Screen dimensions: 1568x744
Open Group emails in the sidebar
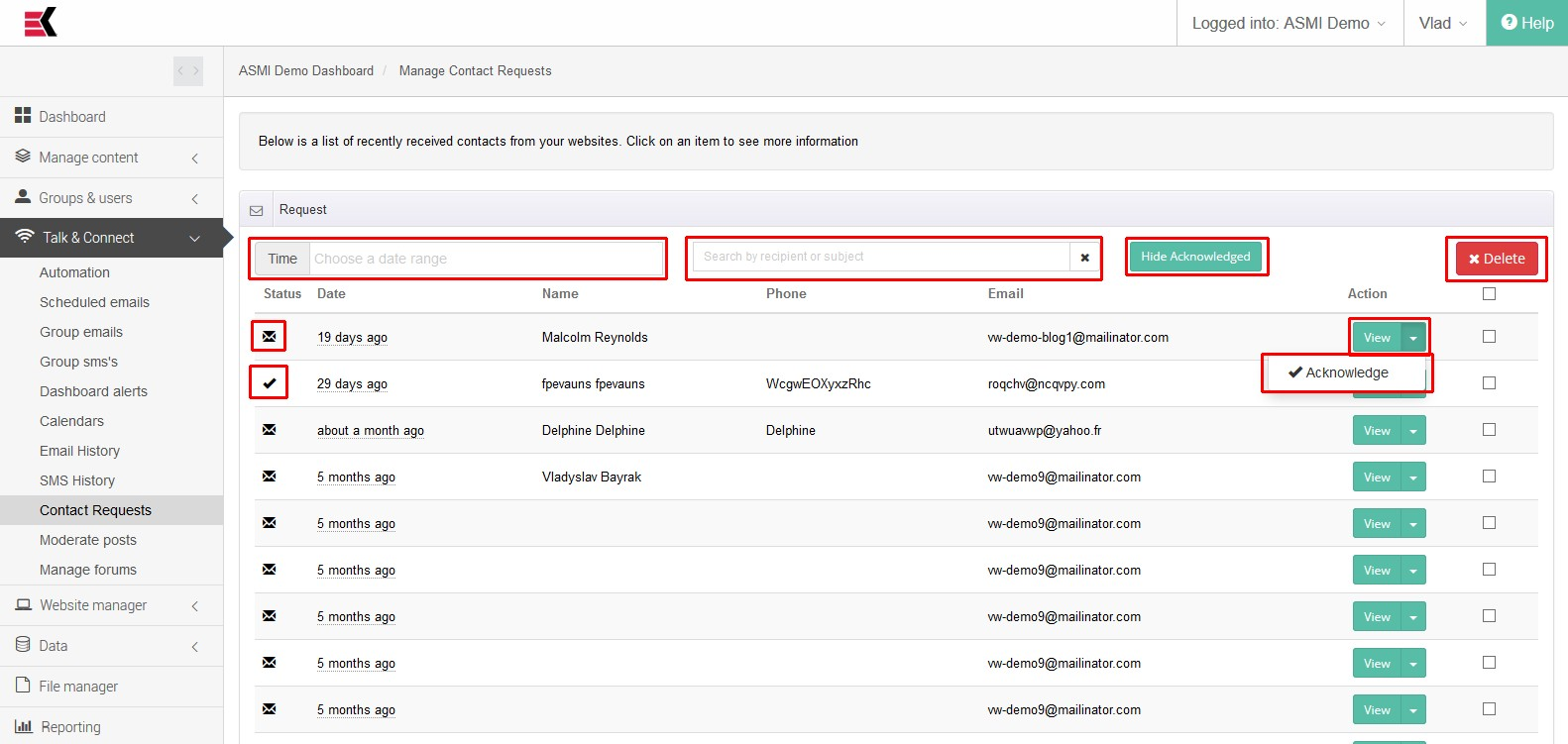(81, 332)
